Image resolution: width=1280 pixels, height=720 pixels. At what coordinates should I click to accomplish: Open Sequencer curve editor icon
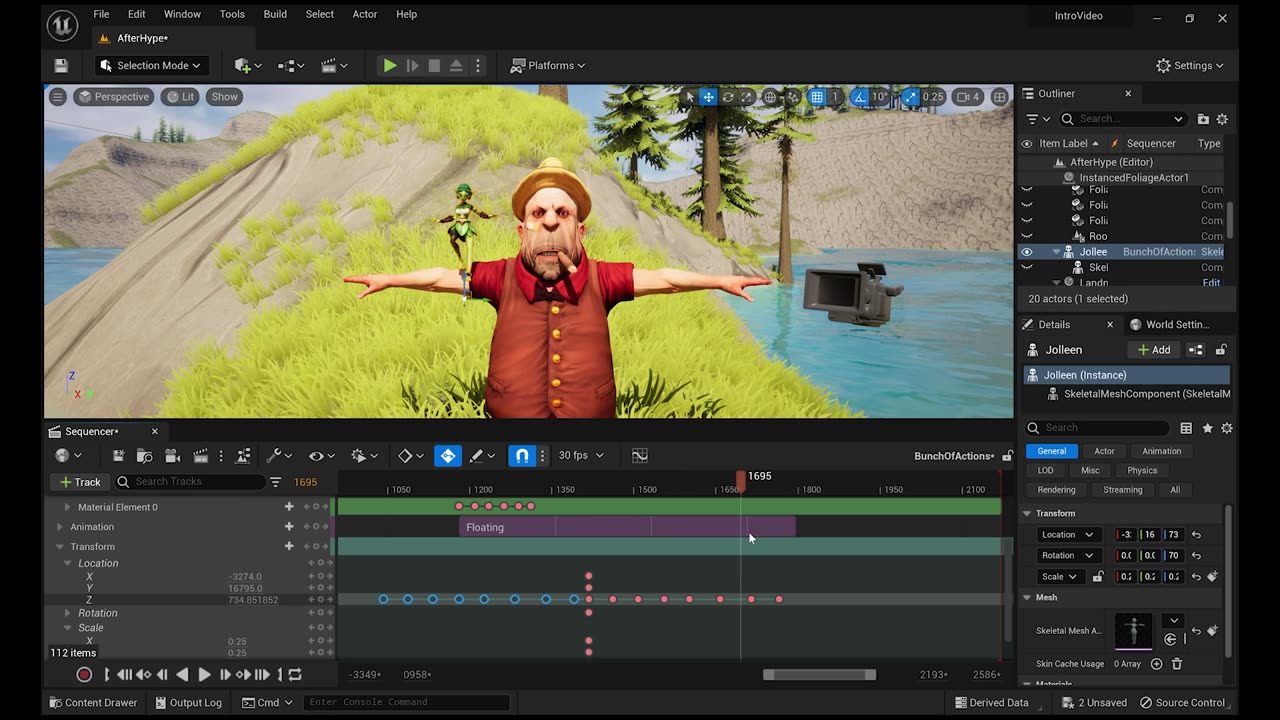pyautogui.click(x=640, y=455)
